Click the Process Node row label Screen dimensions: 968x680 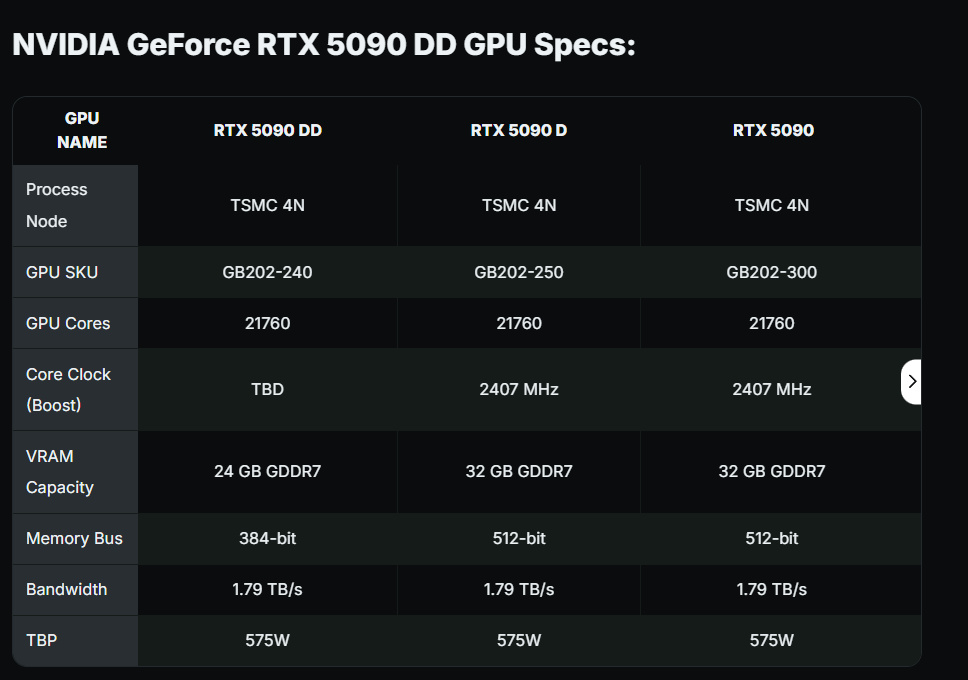point(57,205)
